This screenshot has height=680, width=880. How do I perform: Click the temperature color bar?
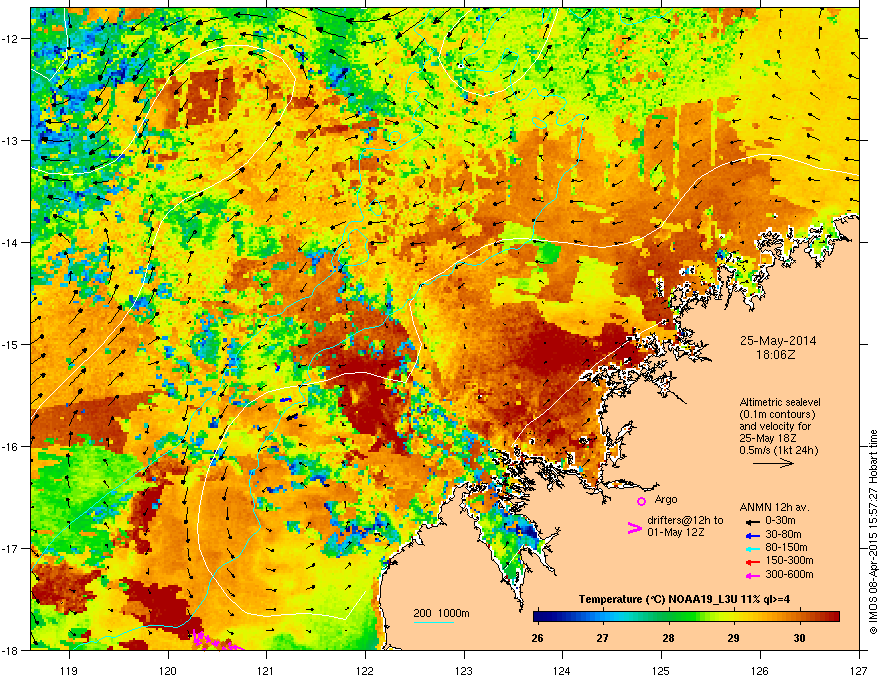pos(686,616)
